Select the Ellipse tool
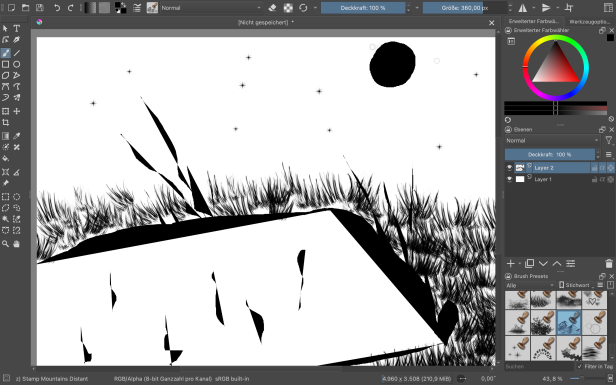Image resolution: width=616 pixels, height=385 pixels. tap(16, 64)
